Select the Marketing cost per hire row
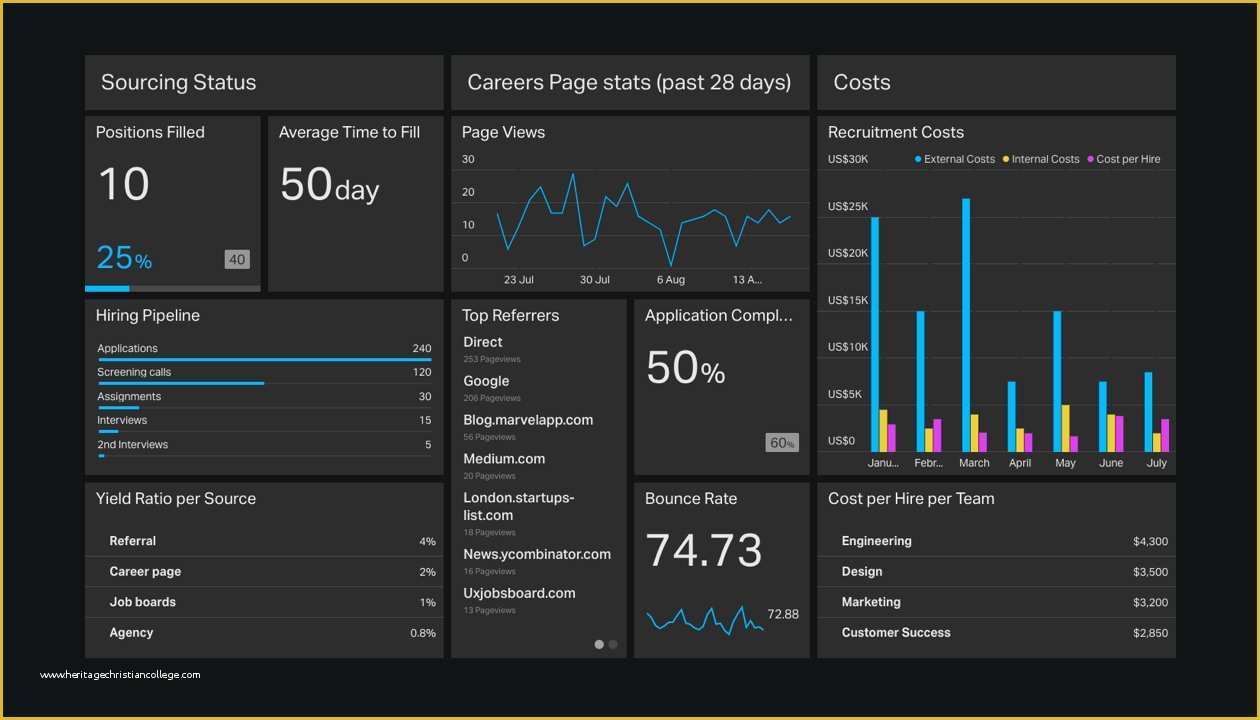Image resolution: width=1260 pixels, height=720 pixels. (996, 602)
